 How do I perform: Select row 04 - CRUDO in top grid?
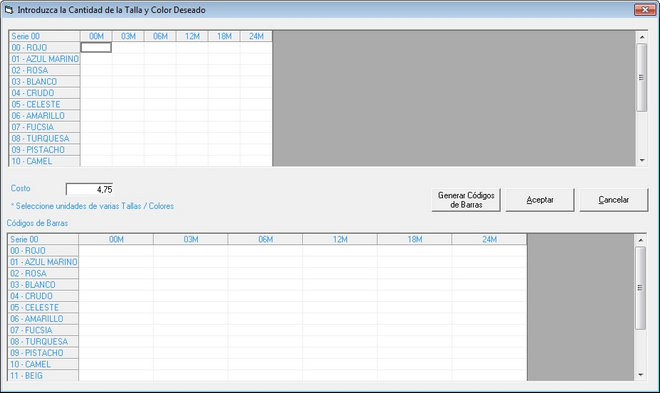44,93
